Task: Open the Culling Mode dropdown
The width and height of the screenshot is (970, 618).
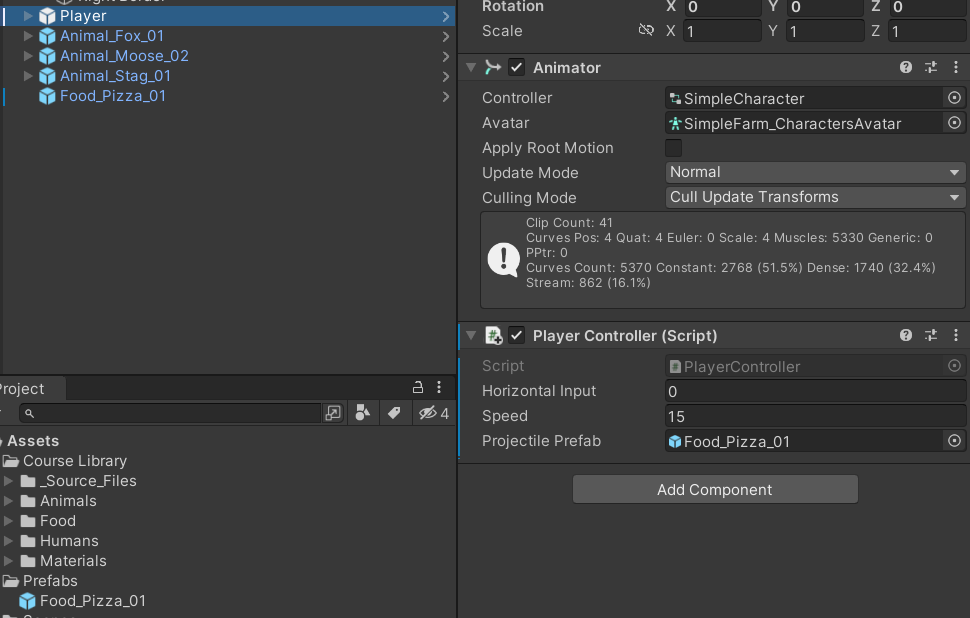Action: (815, 197)
